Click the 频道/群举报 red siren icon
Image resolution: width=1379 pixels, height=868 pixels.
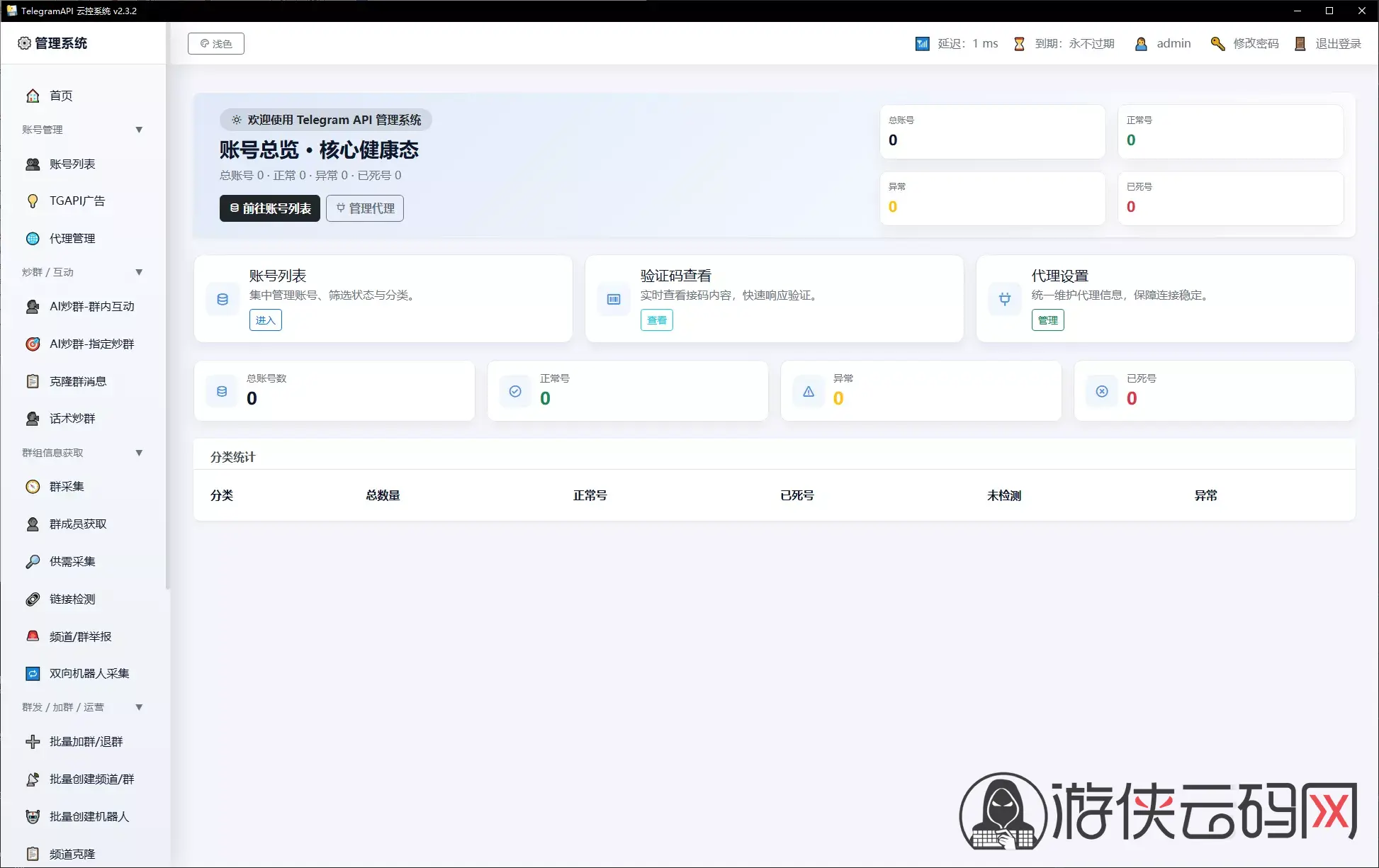pos(33,636)
